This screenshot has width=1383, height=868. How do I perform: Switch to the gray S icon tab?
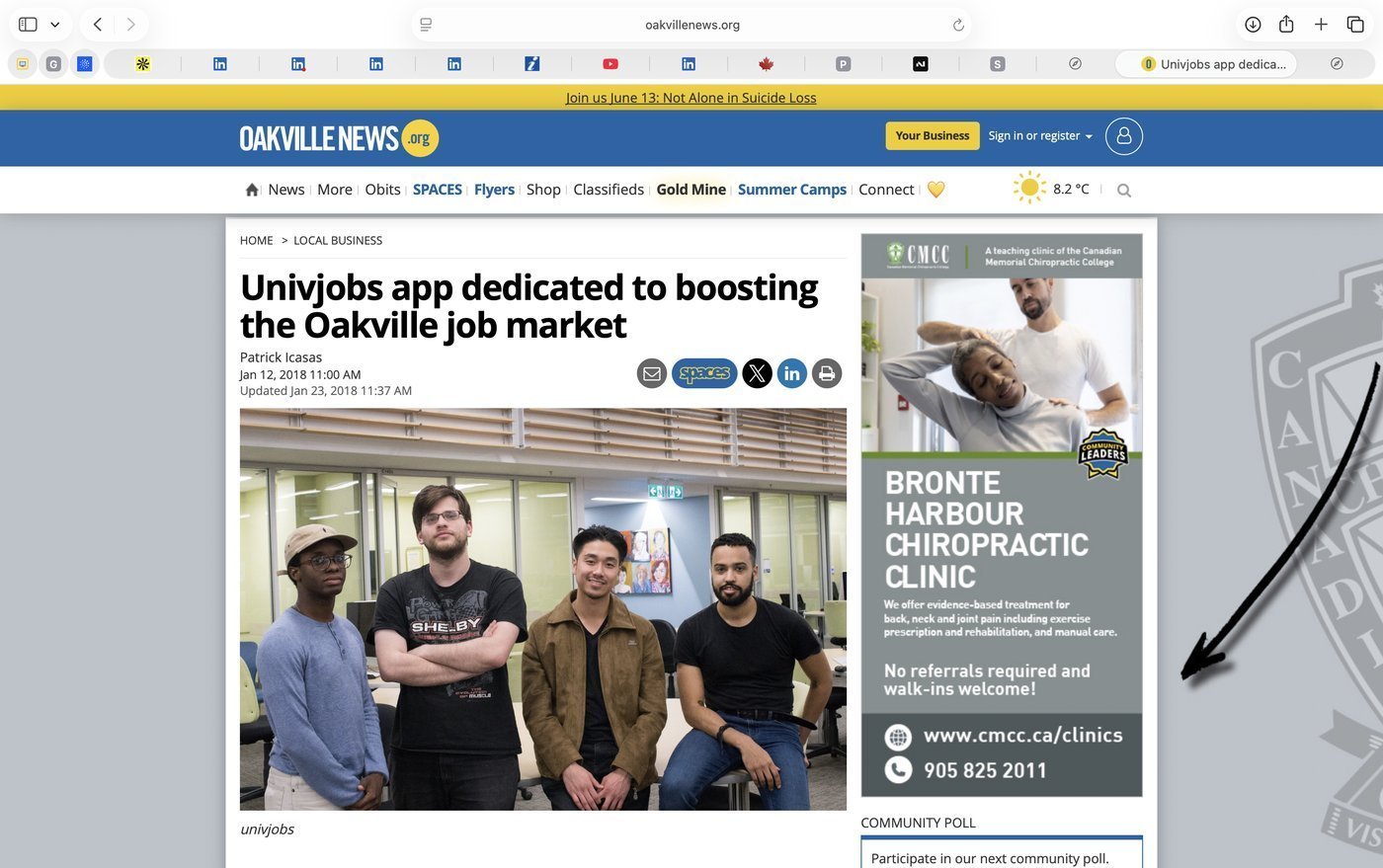[998, 64]
